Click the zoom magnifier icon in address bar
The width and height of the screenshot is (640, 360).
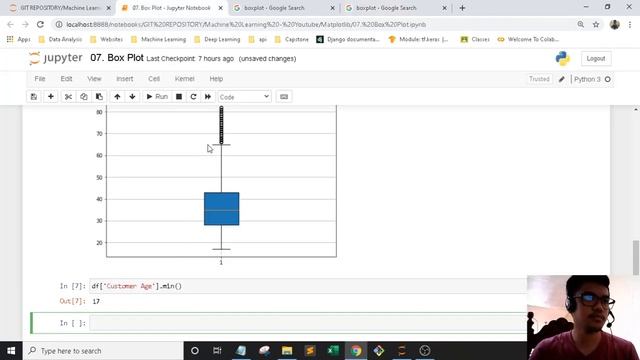pos(580,24)
